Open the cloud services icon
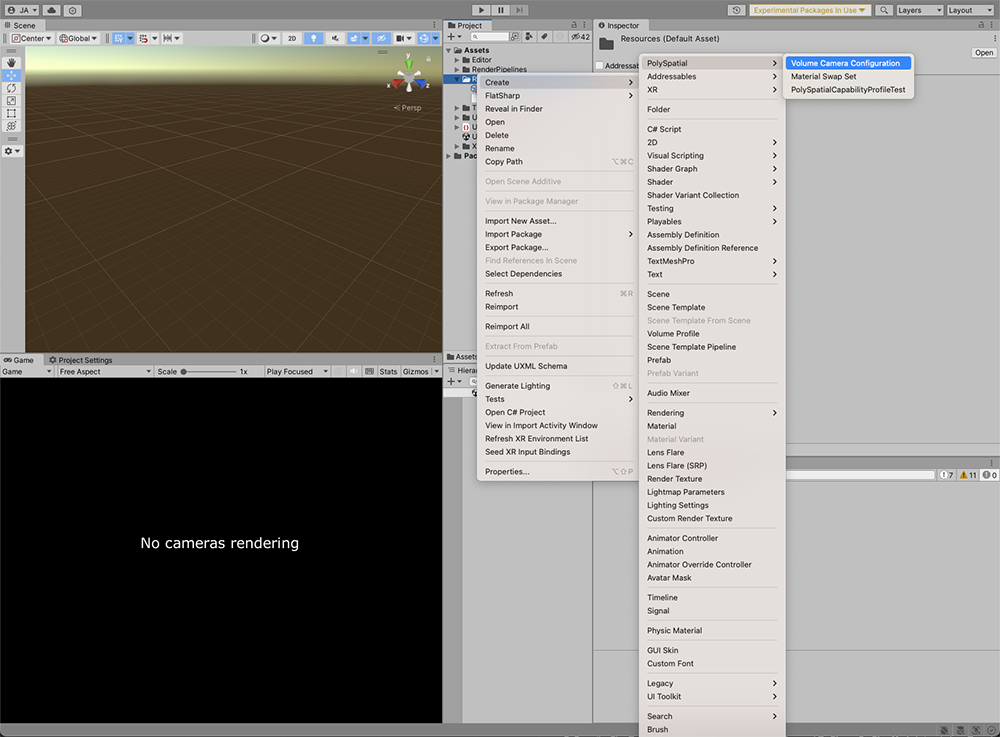This screenshot has width=1000, height=737. [50, 10]
